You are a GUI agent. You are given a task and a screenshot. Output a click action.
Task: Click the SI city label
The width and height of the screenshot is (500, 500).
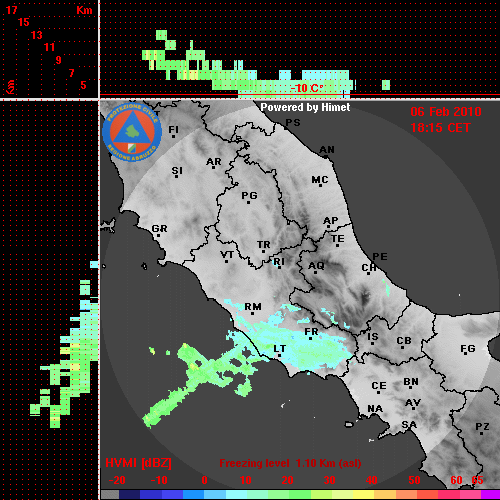click(x=177, y=171)
